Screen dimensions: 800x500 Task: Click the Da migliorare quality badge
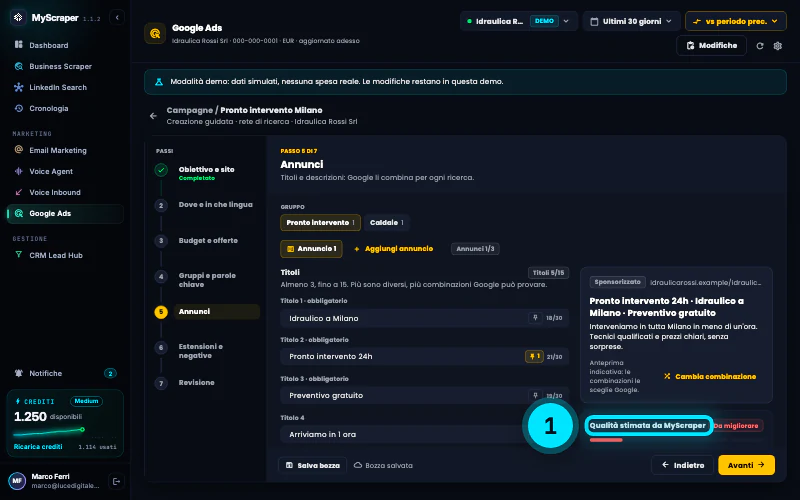(737, 426)
